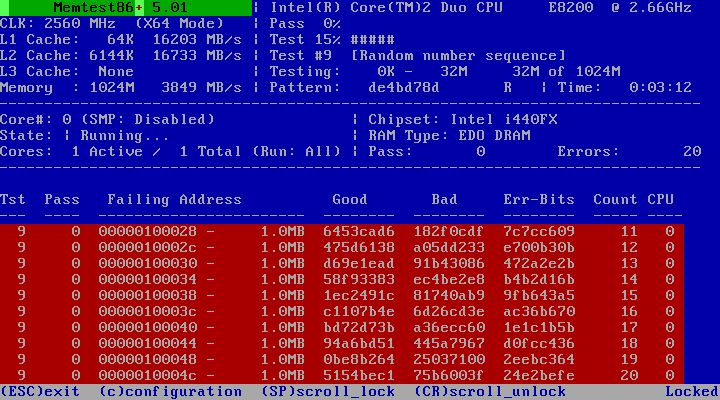Select the (SP)scroll_lock option

tap(328, 392)
